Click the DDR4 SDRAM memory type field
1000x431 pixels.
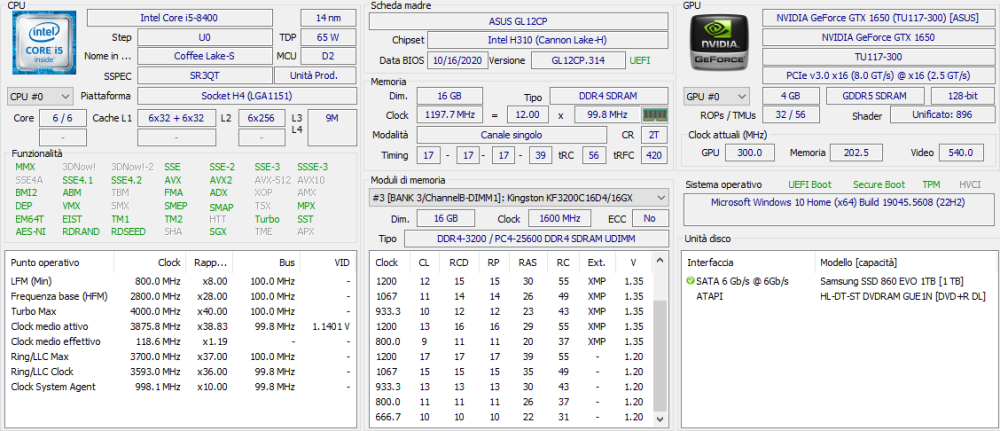pos(609,96)
